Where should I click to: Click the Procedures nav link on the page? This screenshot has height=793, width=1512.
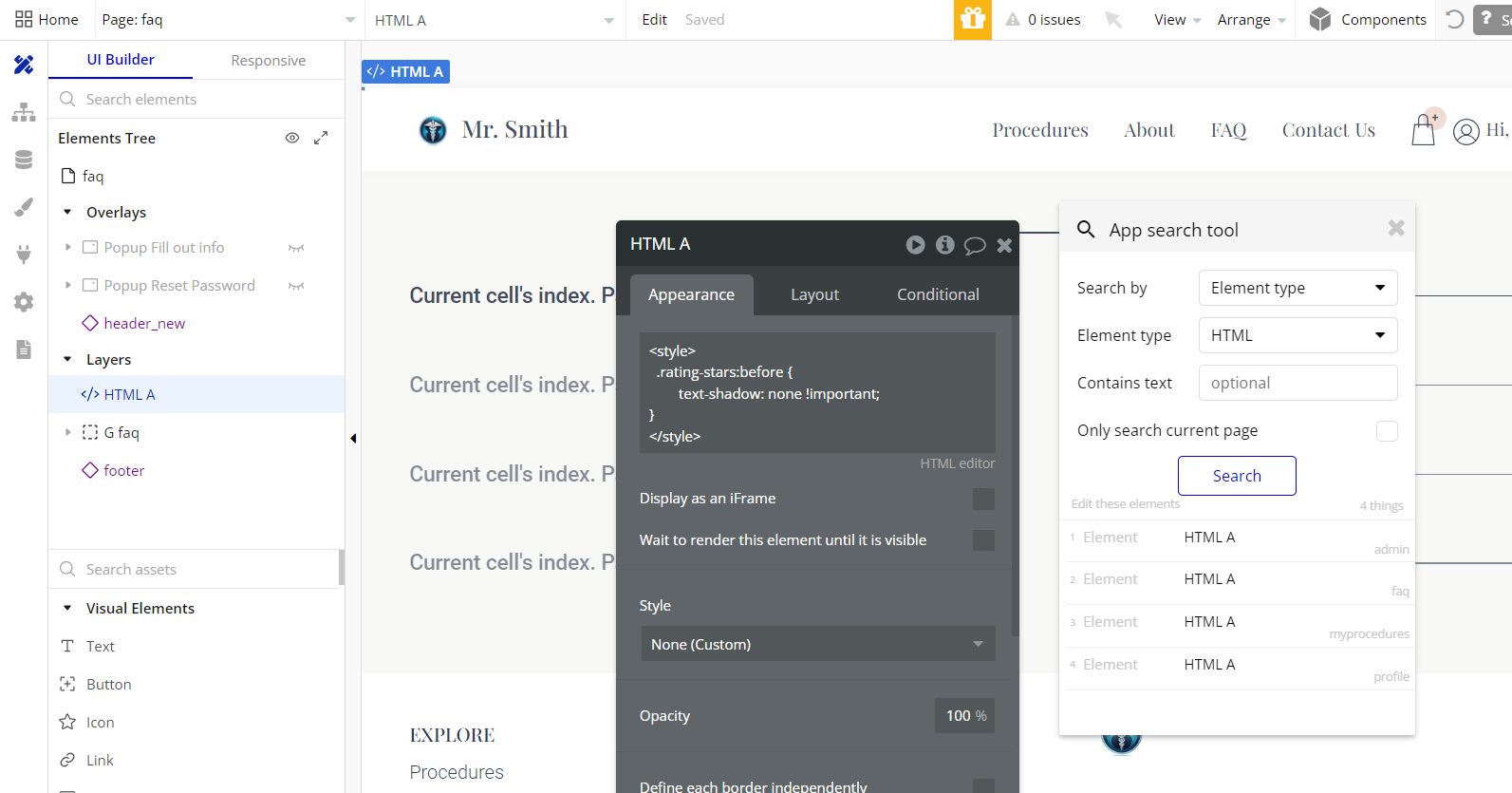pyautogui.click(x=1040, y=130)
